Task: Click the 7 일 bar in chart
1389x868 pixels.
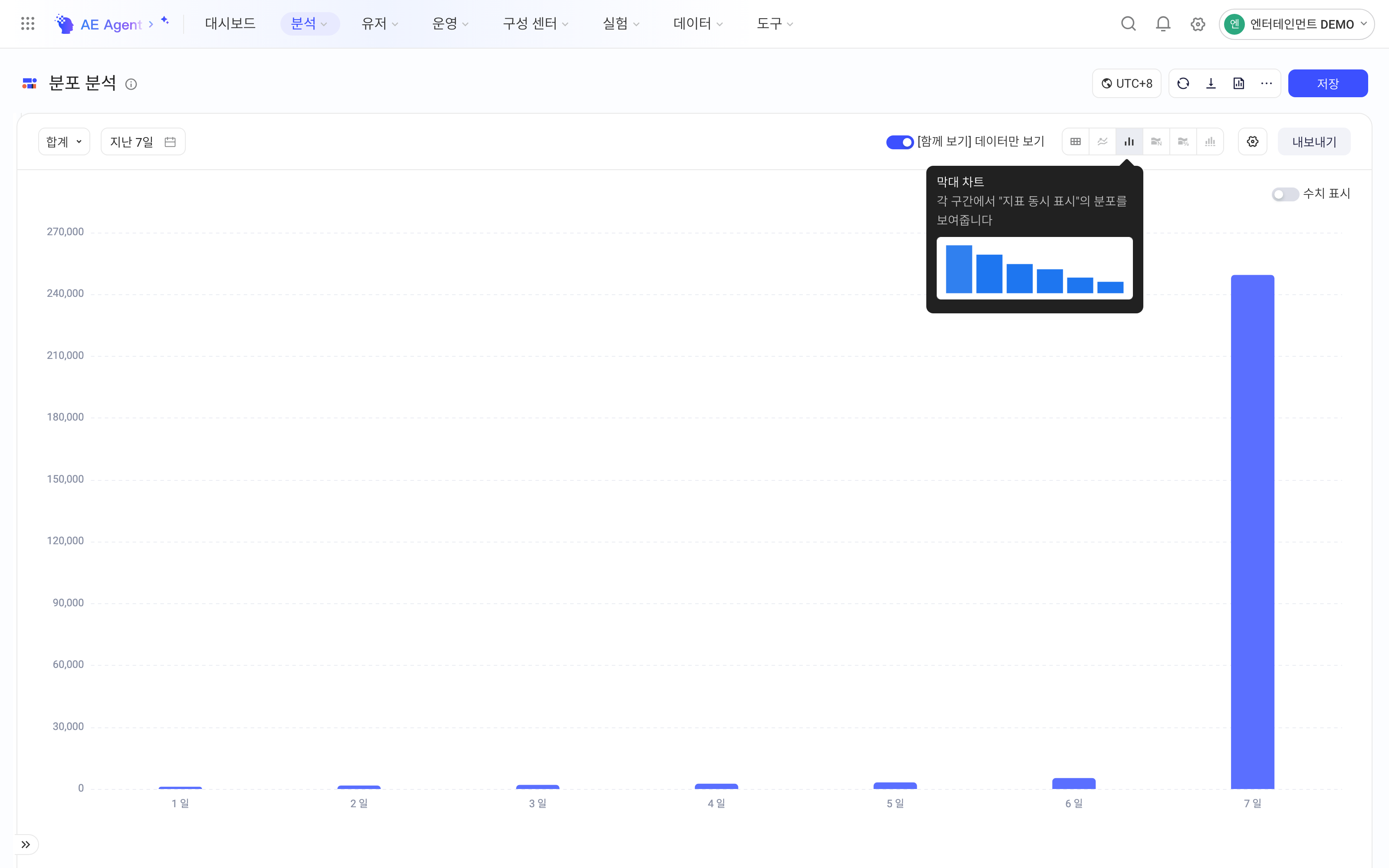Action: 1252,532
